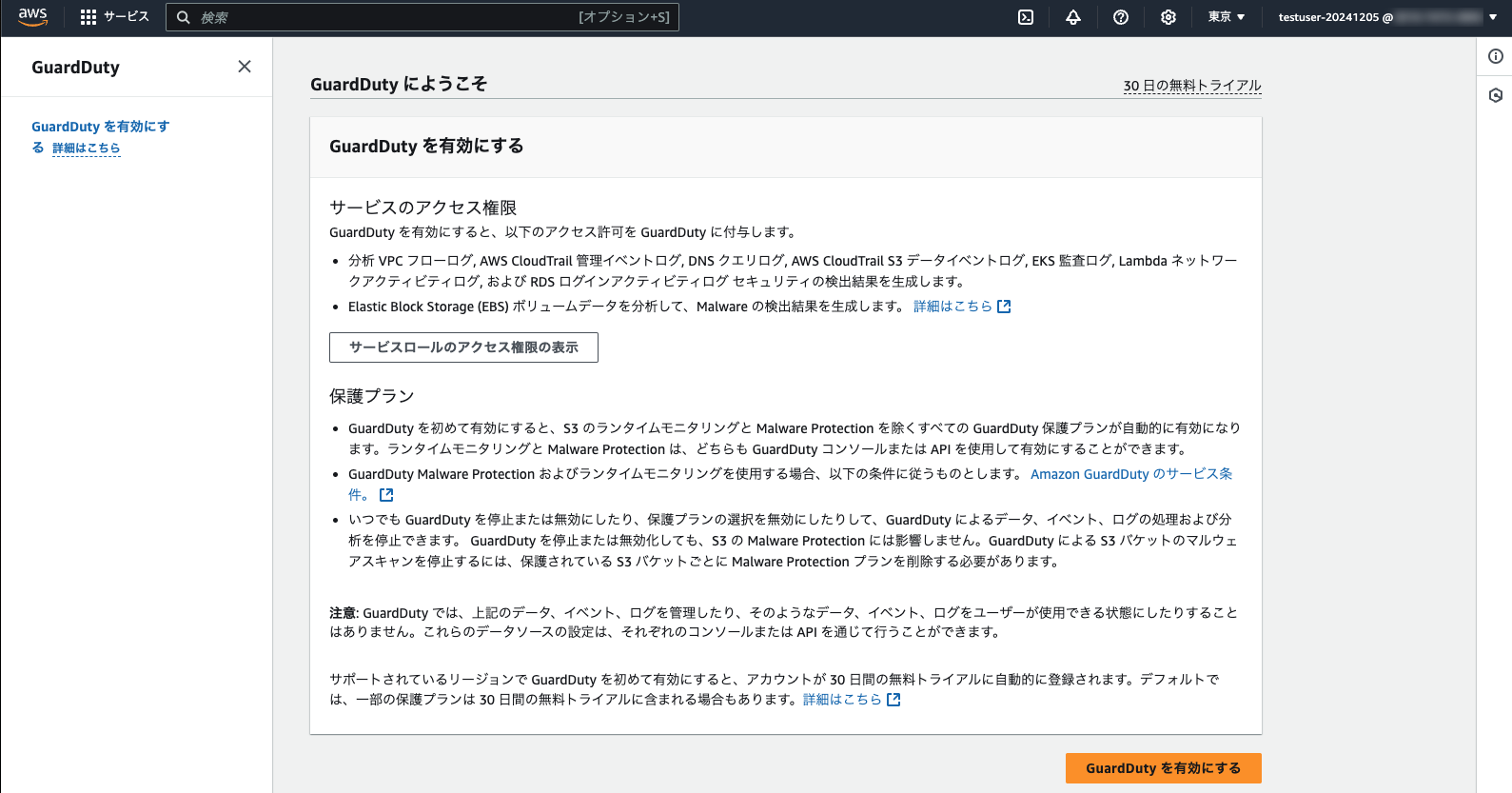Click サービスロールのアクセス権限の表示 button

[x=463, y=347]
